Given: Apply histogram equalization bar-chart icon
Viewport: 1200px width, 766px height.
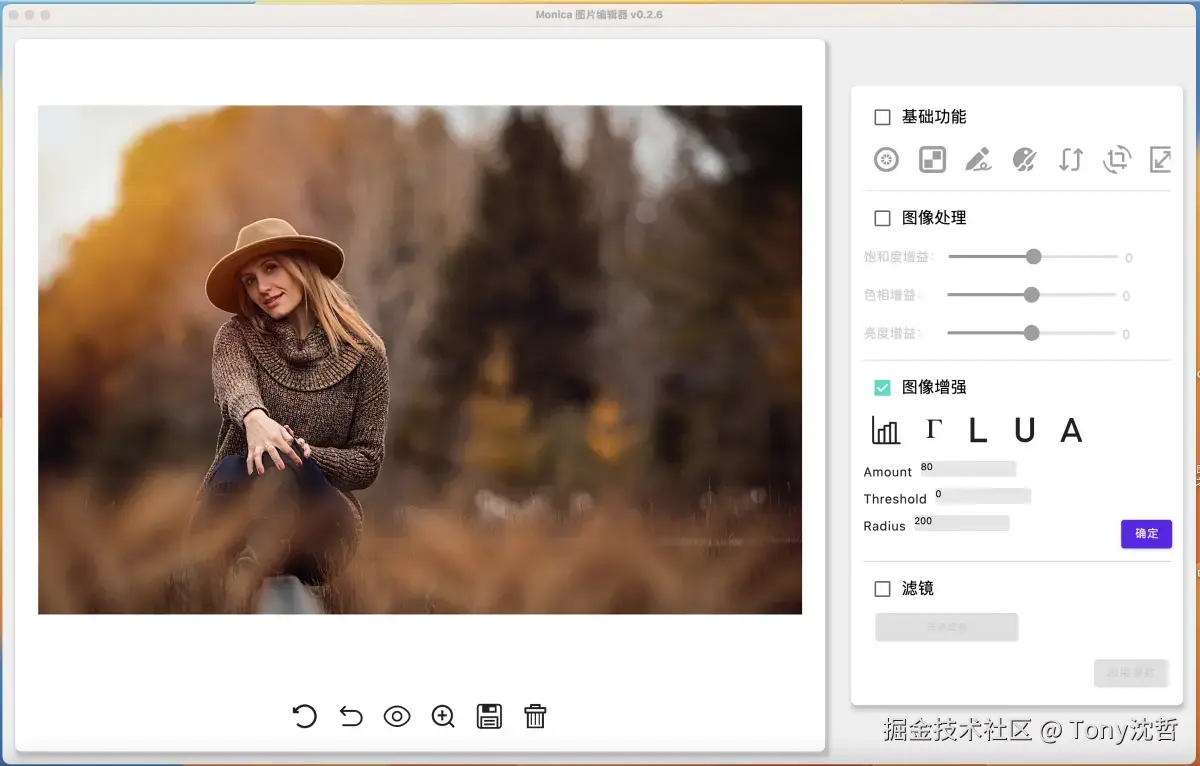Looking at the screenshot, I should pos(886,430).
